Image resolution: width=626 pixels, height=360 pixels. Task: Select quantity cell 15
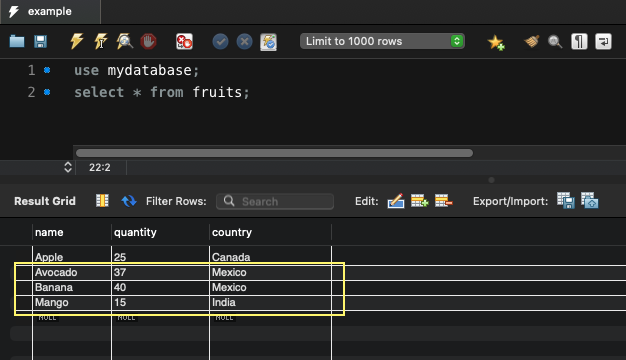pos(160,303)
